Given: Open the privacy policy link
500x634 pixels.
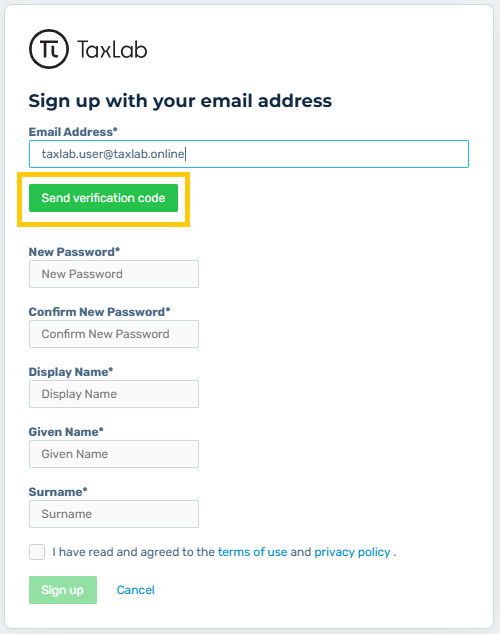Looking at the screenshot, I should coord(352,552).
